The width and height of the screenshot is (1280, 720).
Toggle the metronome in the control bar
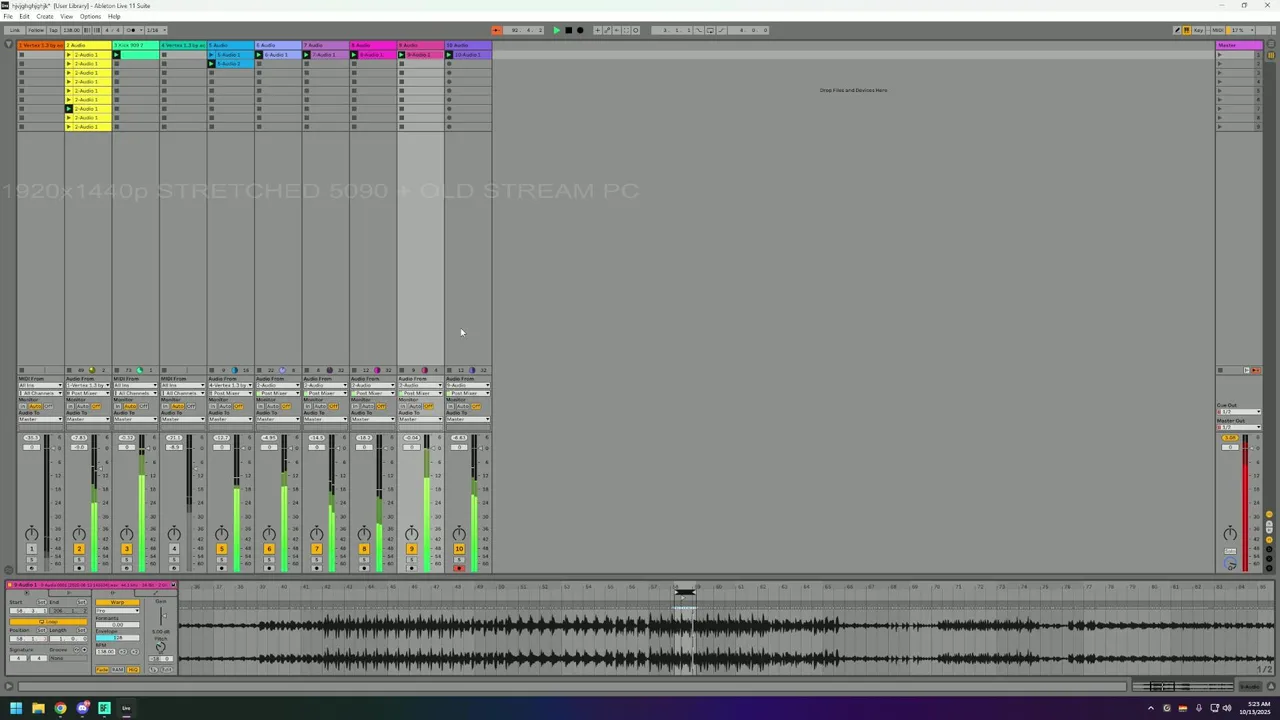pyautogui.click(x=134, y=30)
